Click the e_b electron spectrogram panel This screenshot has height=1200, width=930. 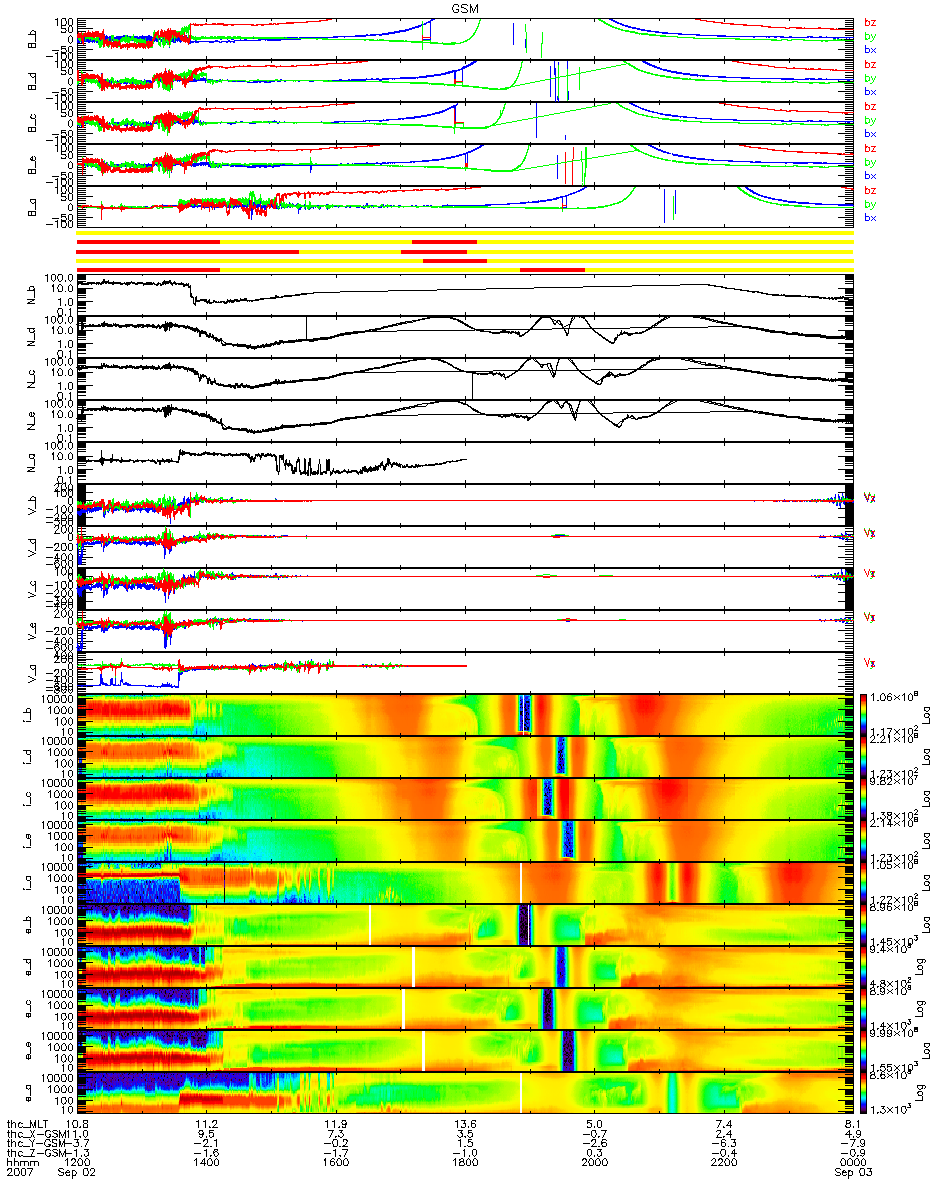(464, 925)
